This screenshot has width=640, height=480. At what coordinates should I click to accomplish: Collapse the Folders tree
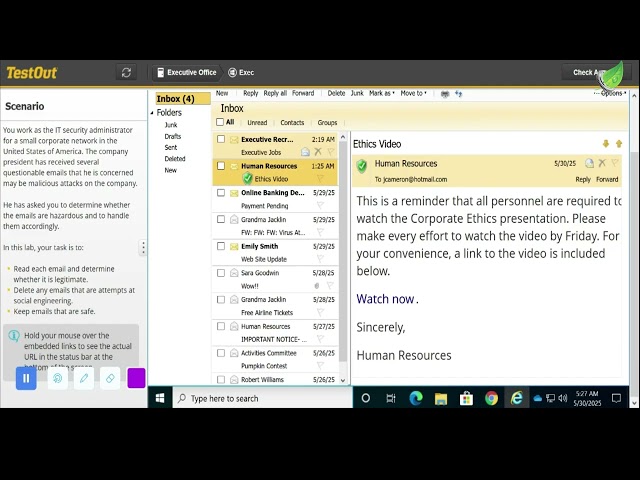pos(152,113)
